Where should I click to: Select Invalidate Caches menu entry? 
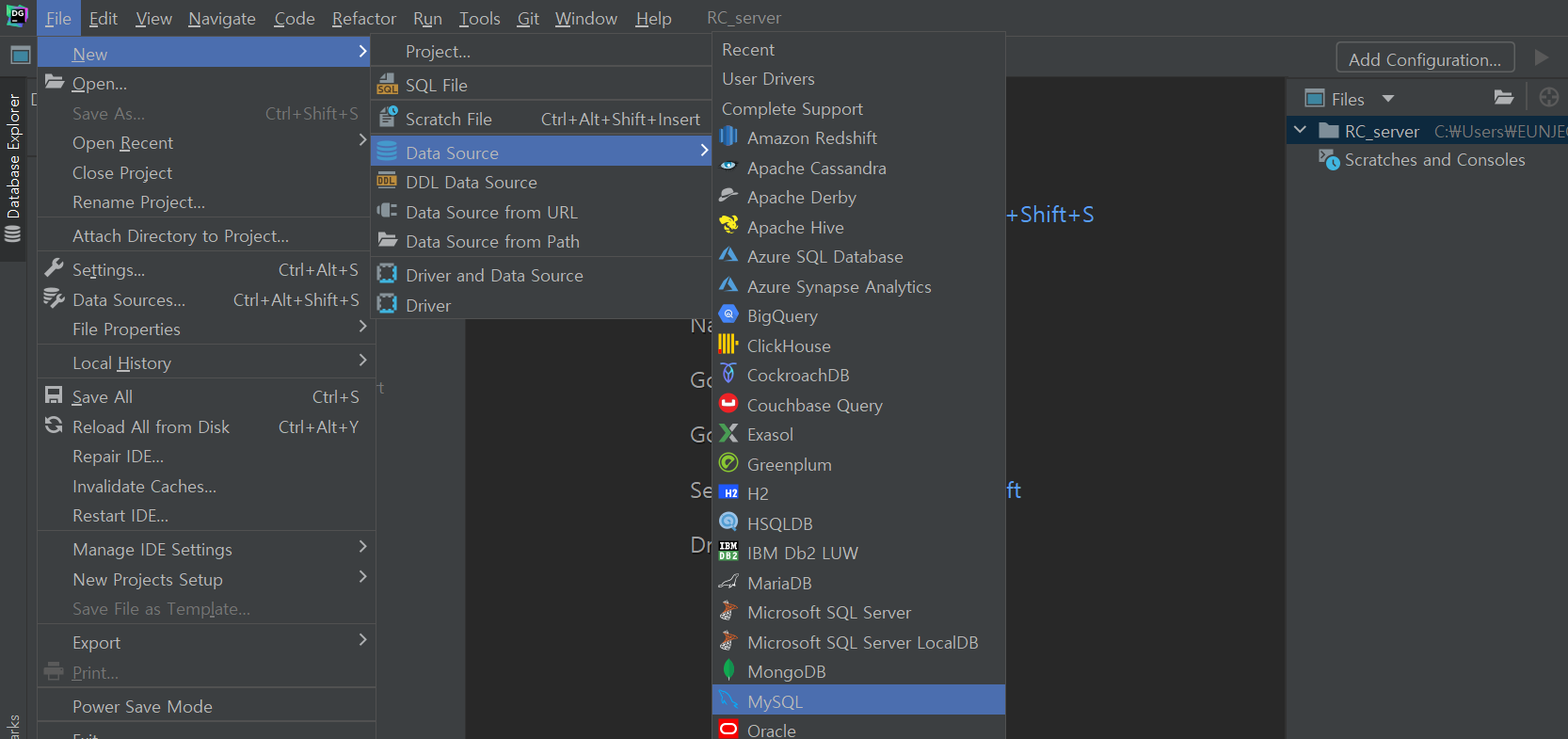[x=206, y=487]
